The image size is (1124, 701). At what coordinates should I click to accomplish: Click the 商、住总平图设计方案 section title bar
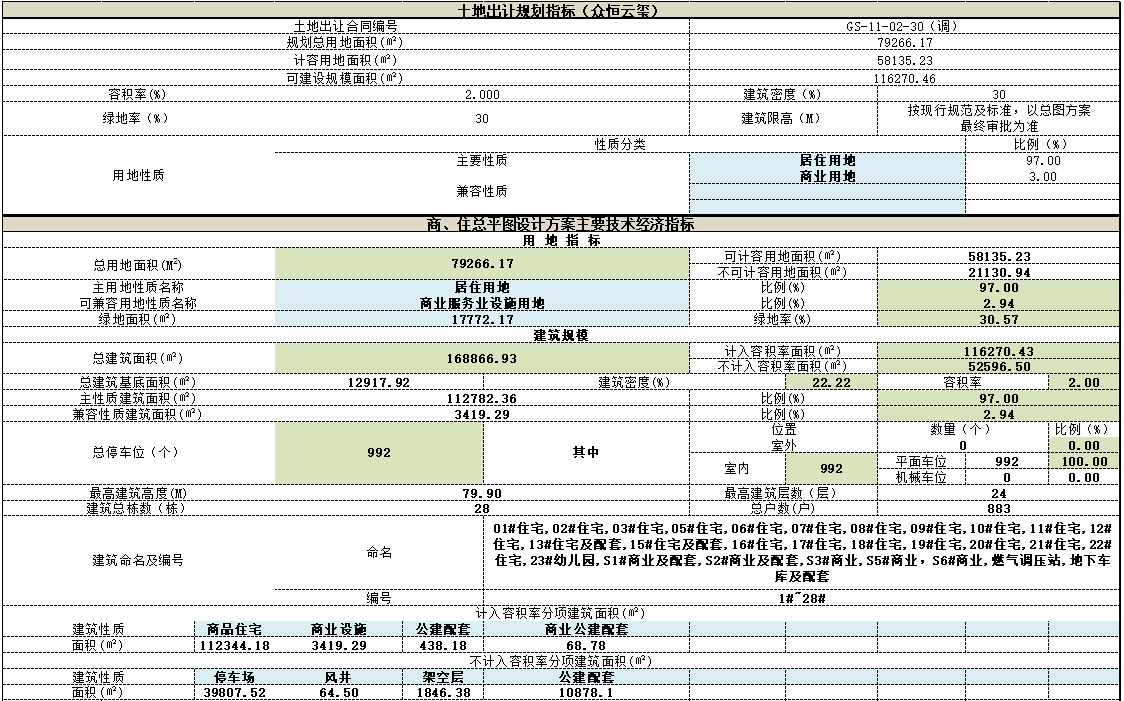561,224
